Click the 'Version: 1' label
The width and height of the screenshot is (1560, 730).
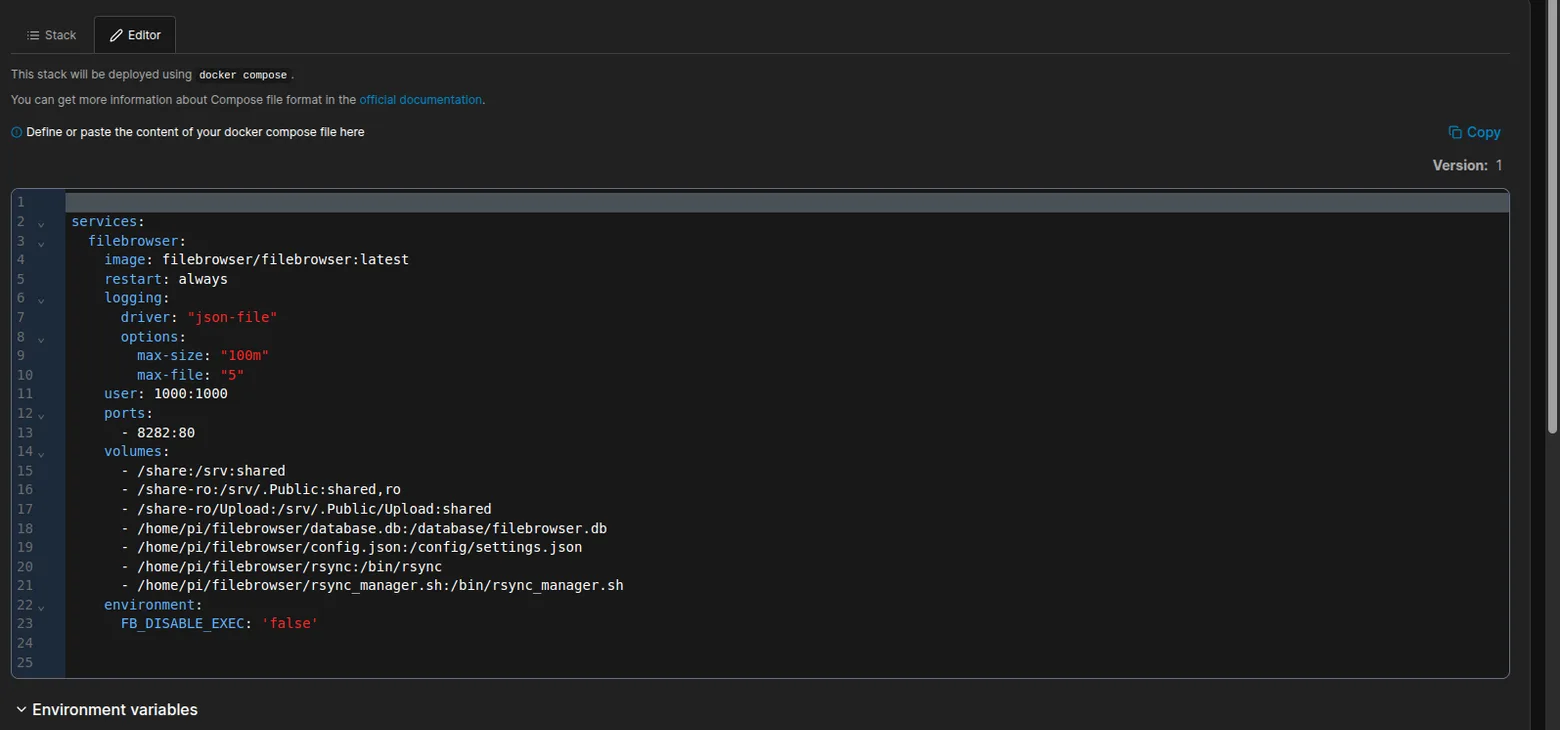coord(1467,165)
